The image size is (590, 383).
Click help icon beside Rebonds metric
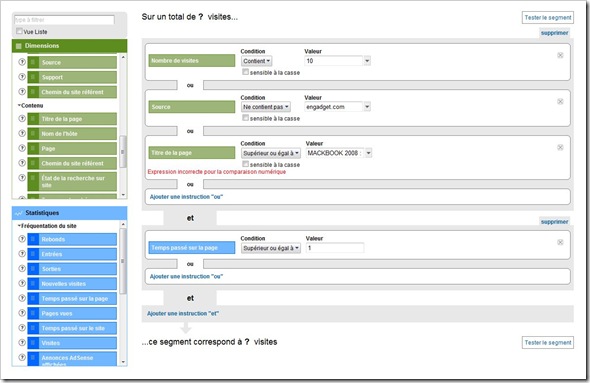pyautogui.click(x=22, y=239)
